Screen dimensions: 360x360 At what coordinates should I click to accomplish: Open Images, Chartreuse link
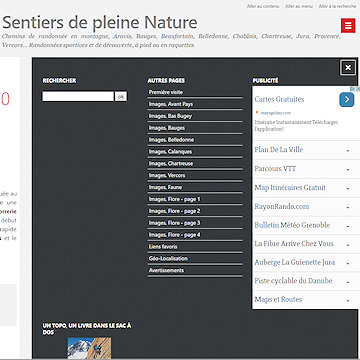(x=195, y=164)
